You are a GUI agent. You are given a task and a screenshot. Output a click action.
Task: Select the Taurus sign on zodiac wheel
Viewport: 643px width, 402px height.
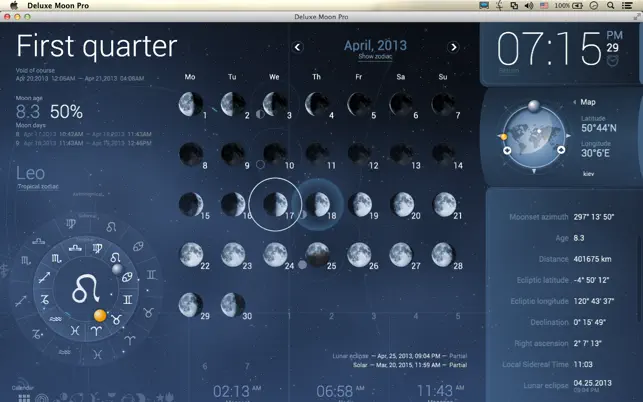117,319
